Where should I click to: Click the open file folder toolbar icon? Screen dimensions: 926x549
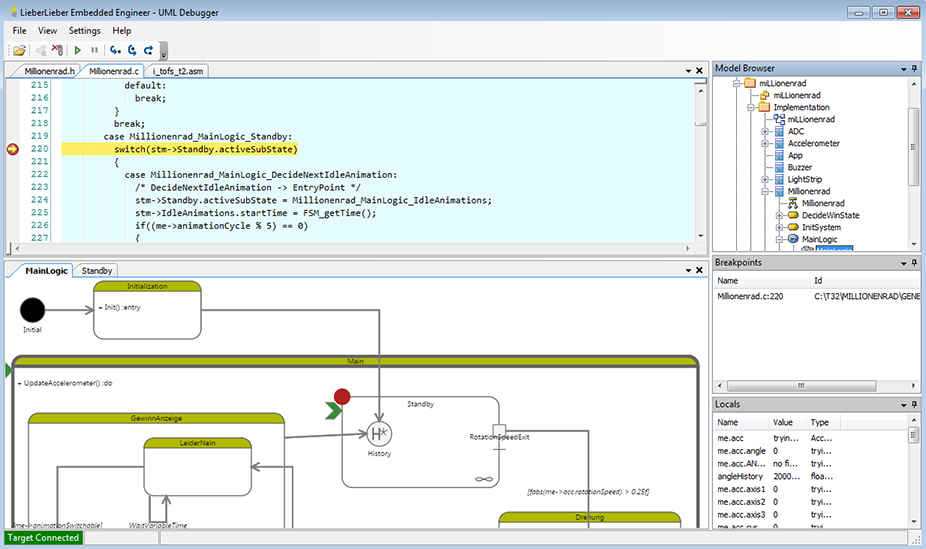(x=19, y=51)
